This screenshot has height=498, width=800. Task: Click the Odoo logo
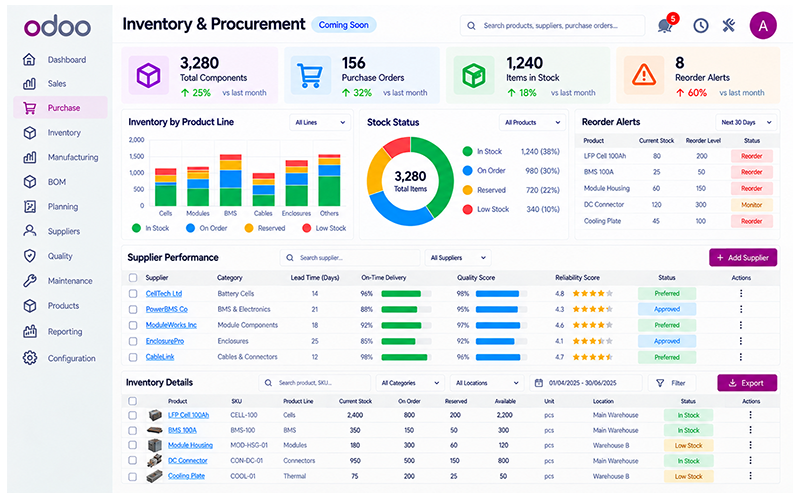(57, 26)
